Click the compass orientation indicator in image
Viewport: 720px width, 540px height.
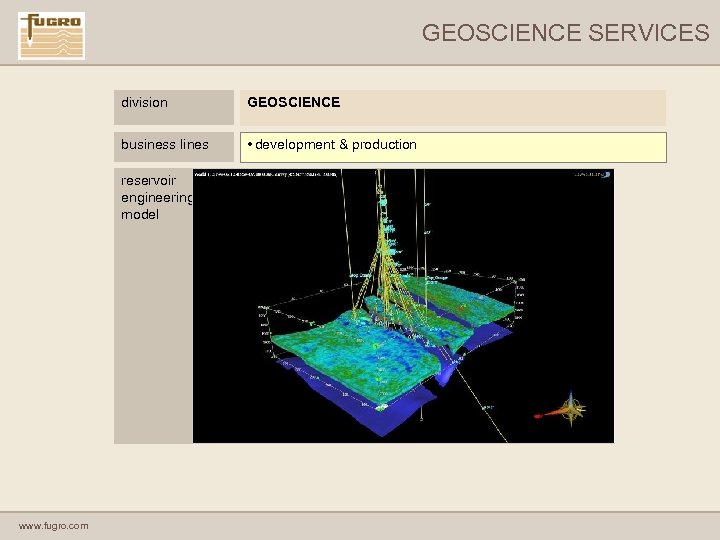tap(562, 409)
